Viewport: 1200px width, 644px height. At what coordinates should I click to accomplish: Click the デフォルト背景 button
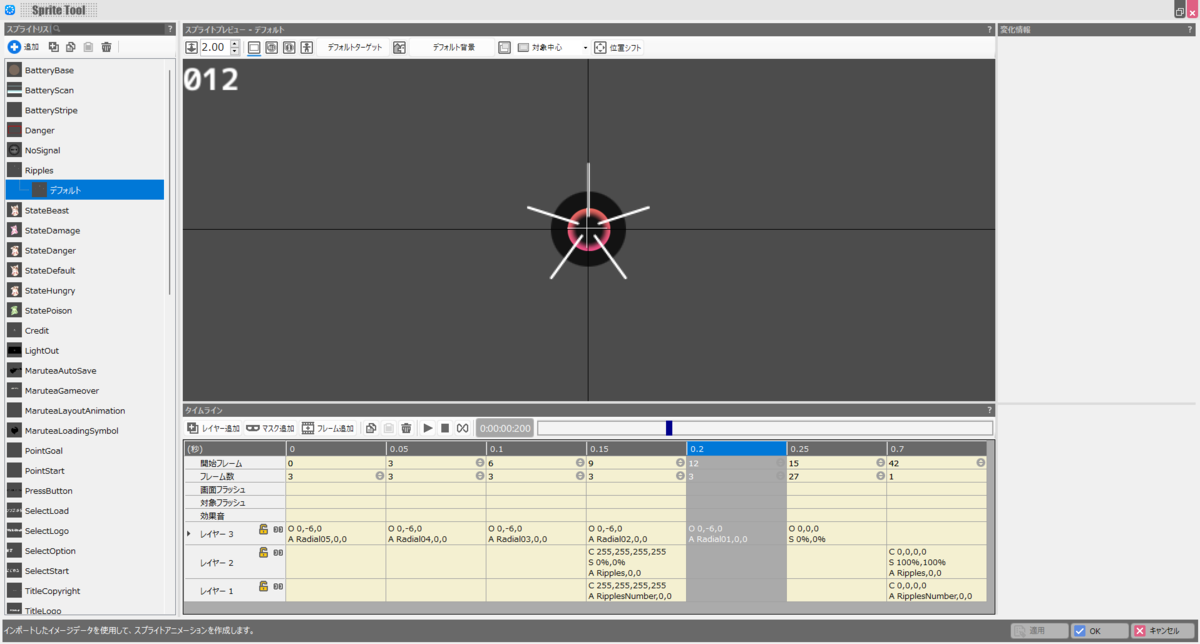click(454, 47)
